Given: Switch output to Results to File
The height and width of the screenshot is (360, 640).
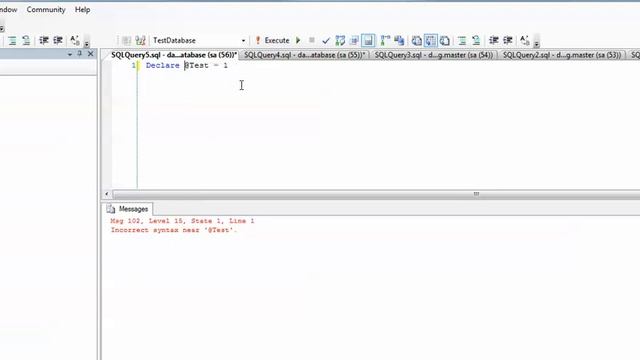Looking at the screenshot, I should click(445, 40).
